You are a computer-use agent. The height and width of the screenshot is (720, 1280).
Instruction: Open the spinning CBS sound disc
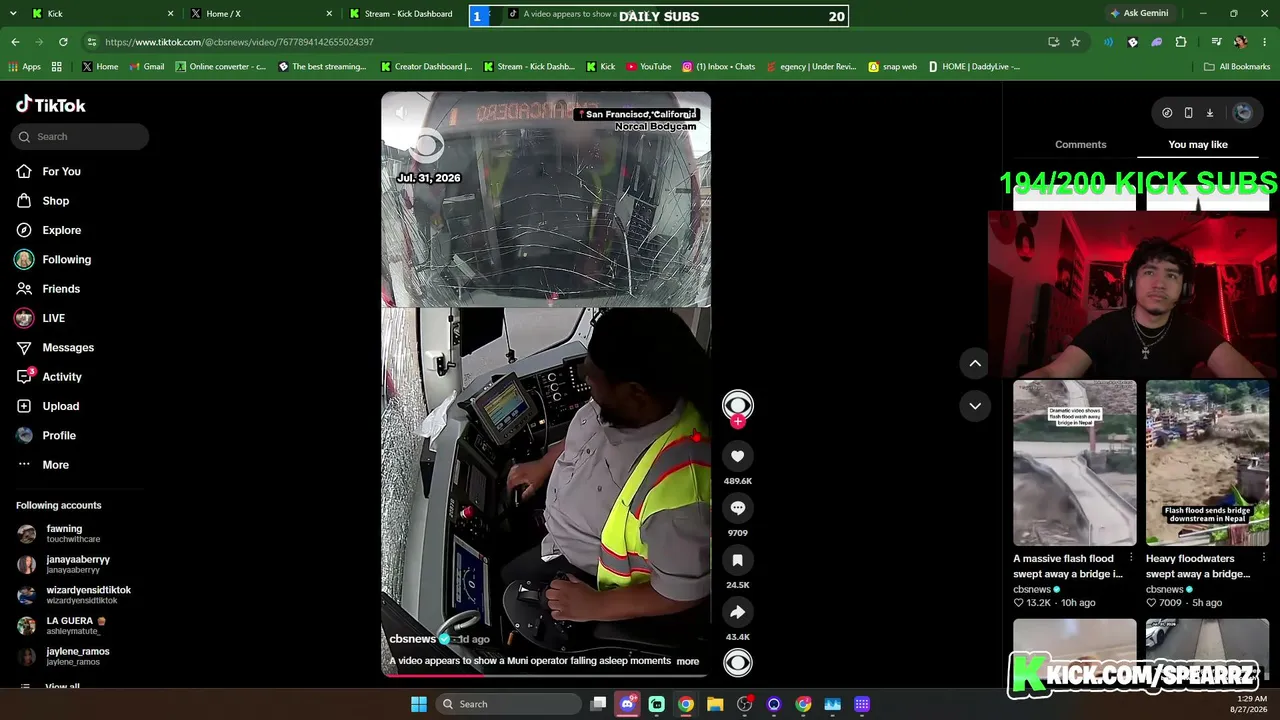click(x=737, y=662)
